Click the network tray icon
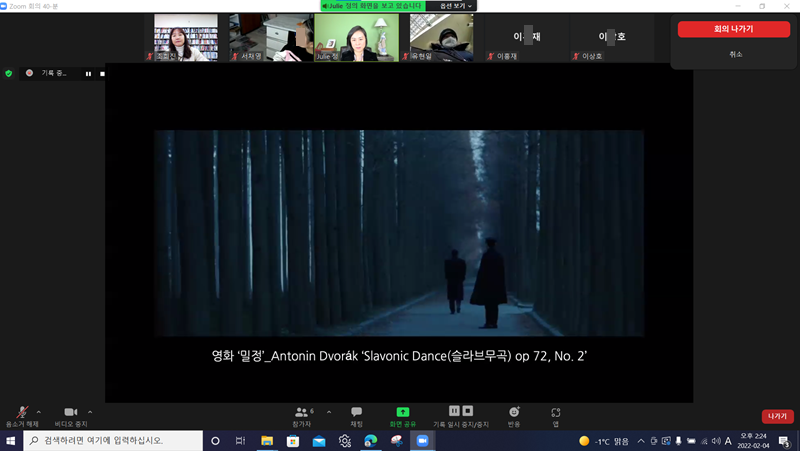800x451 pixels. (704, 441)
